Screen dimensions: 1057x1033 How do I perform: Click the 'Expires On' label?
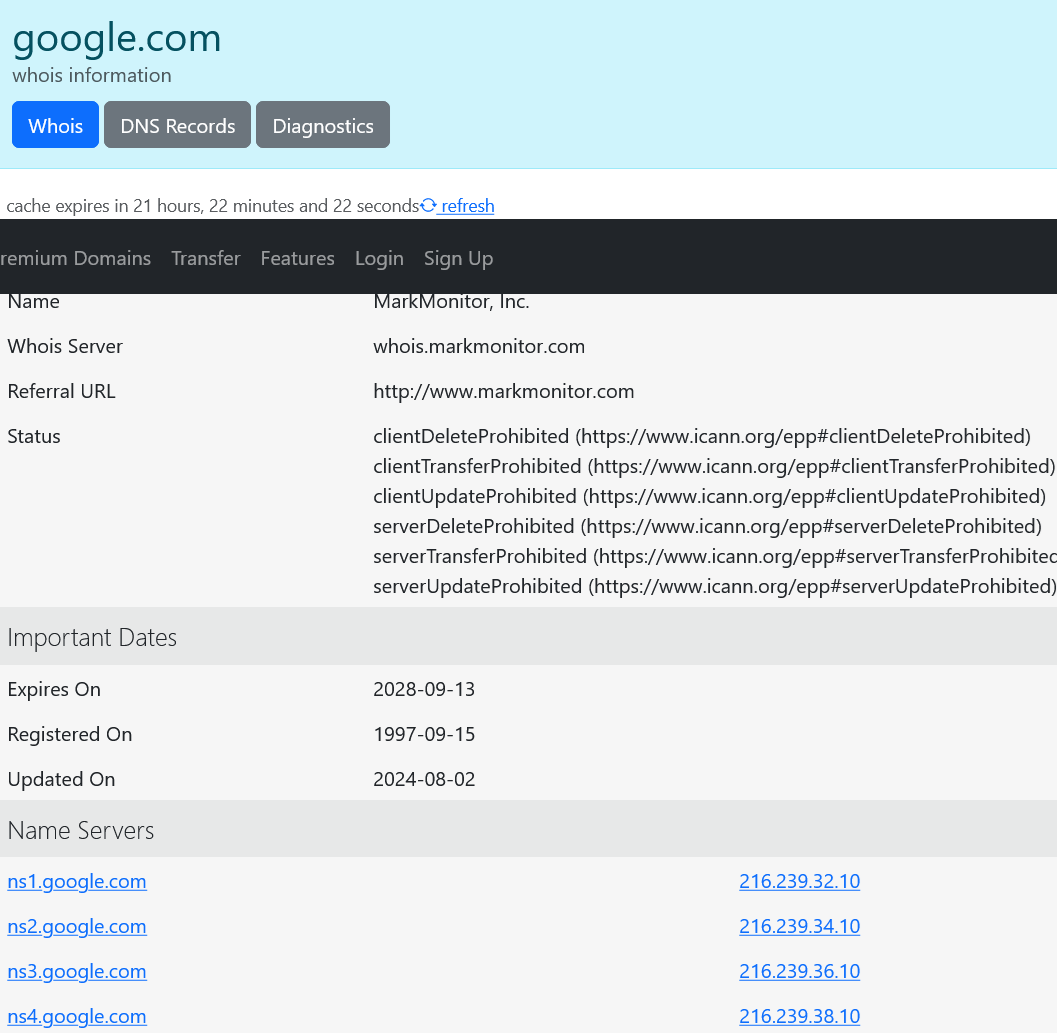54,690
